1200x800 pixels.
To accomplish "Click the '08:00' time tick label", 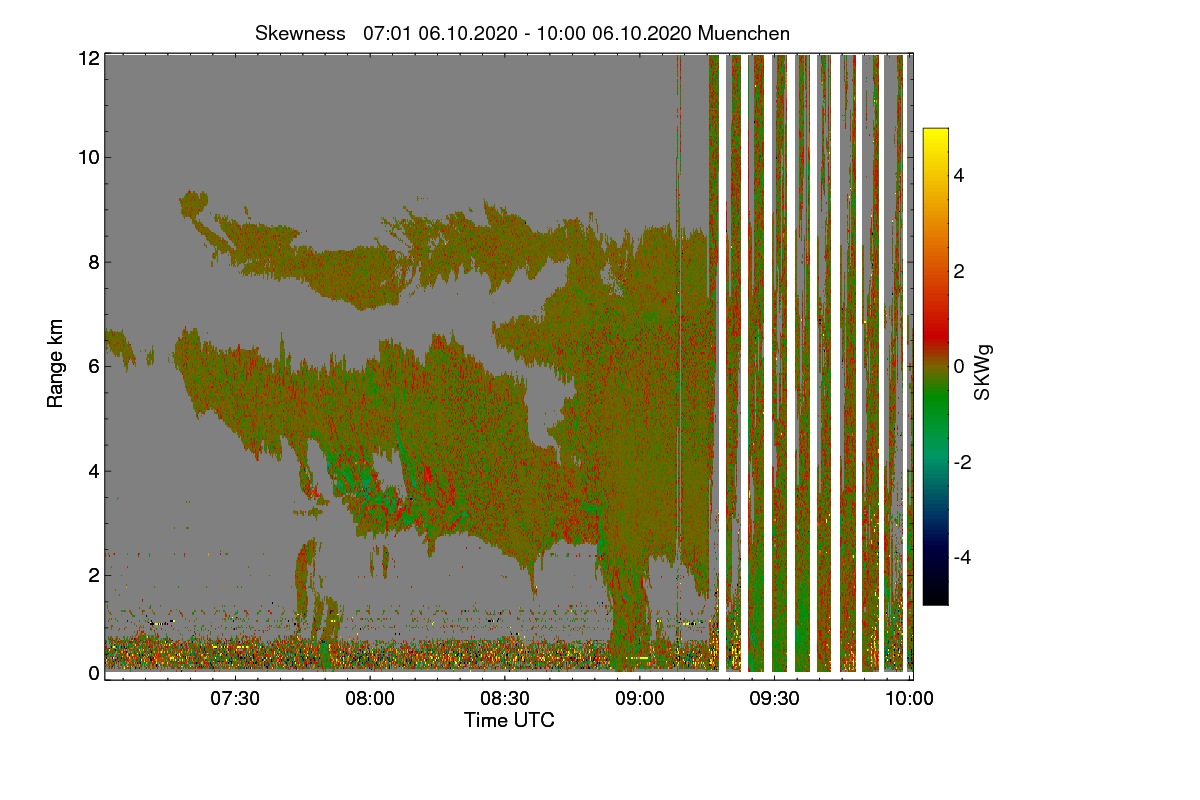I will [x=370, y=698].
